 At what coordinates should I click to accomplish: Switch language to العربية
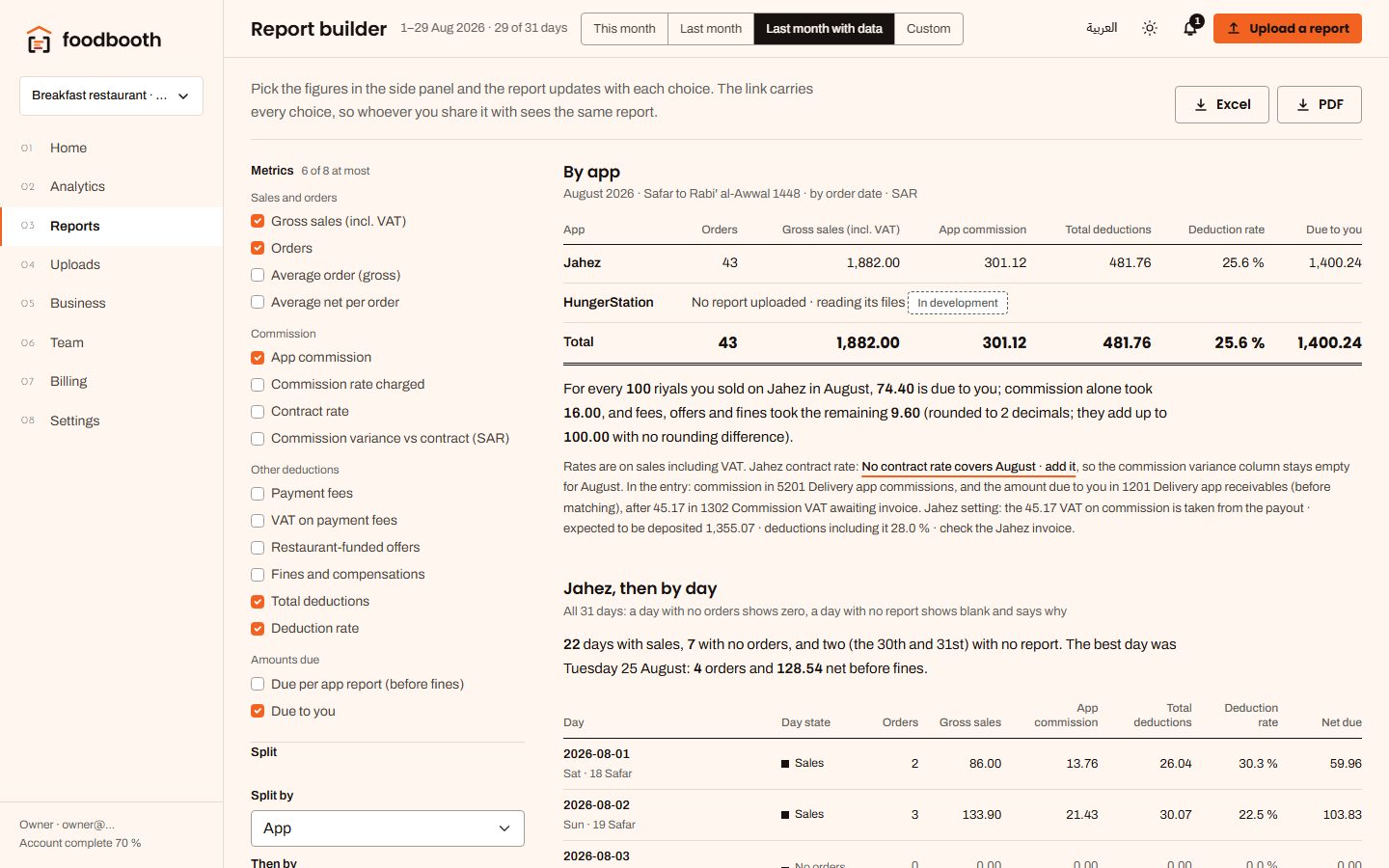1102,29
